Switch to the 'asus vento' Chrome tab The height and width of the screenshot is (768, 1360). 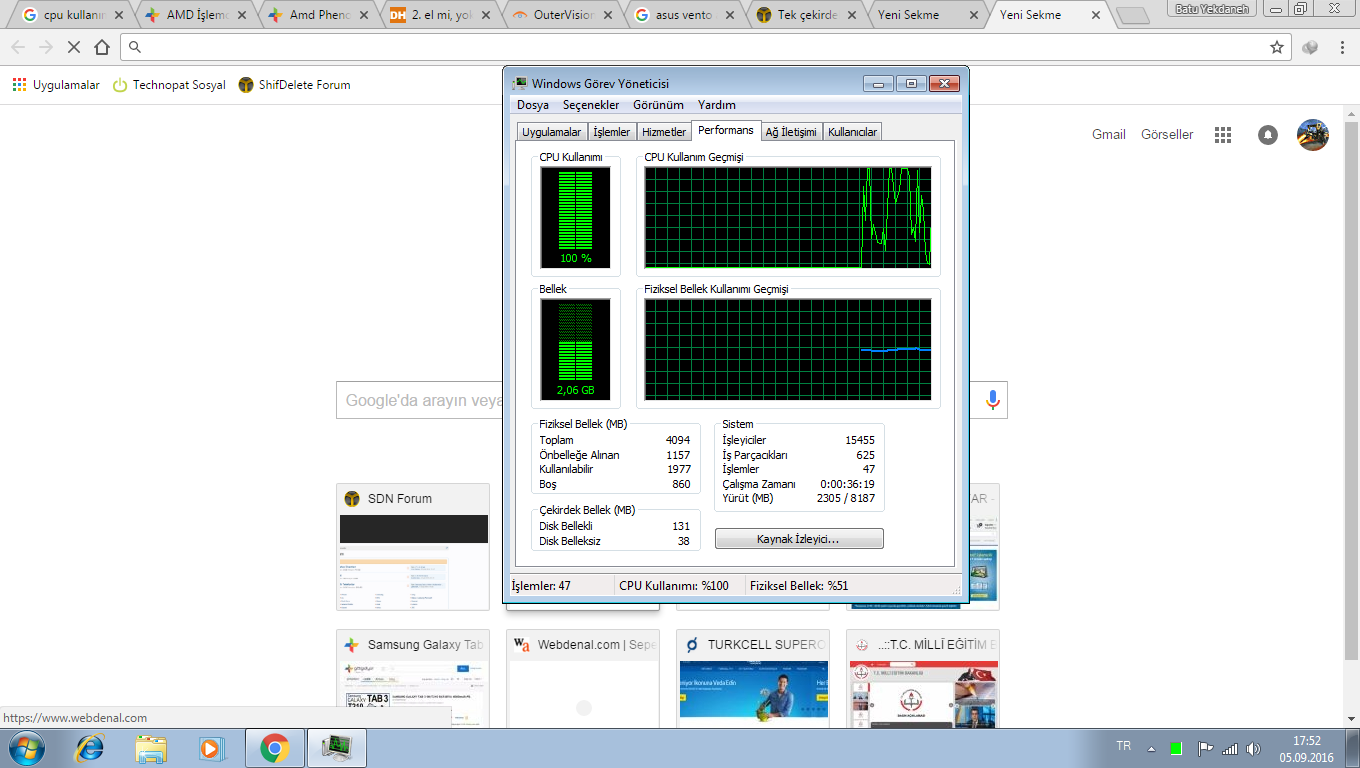click(685, 15)
